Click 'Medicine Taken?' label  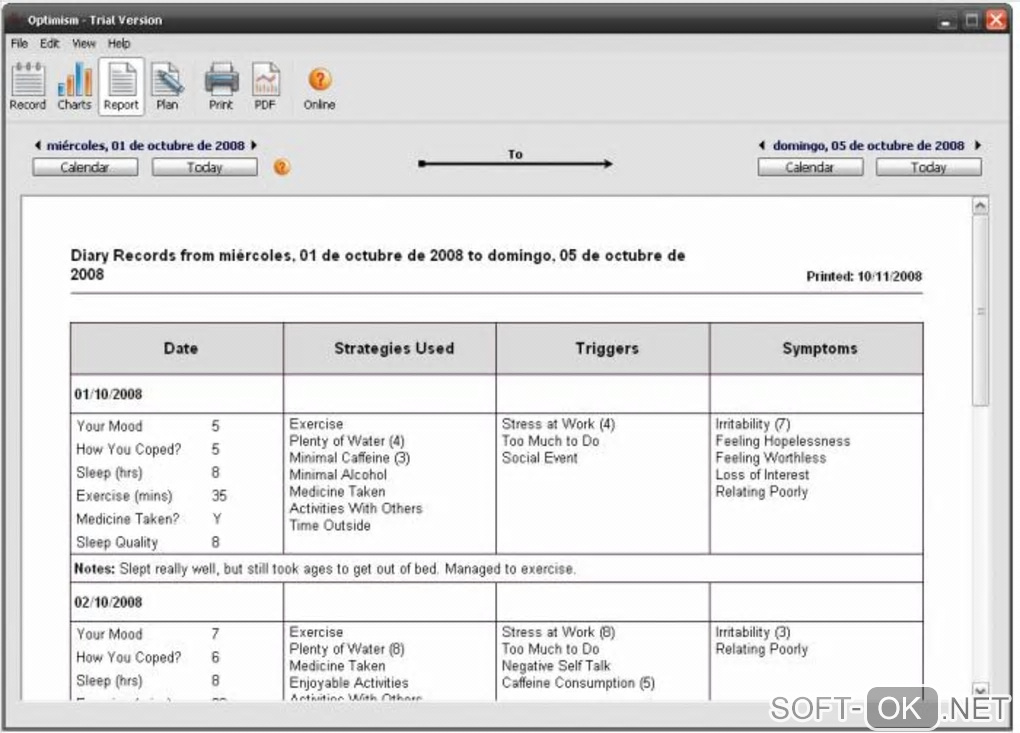[x=128, y=519]
